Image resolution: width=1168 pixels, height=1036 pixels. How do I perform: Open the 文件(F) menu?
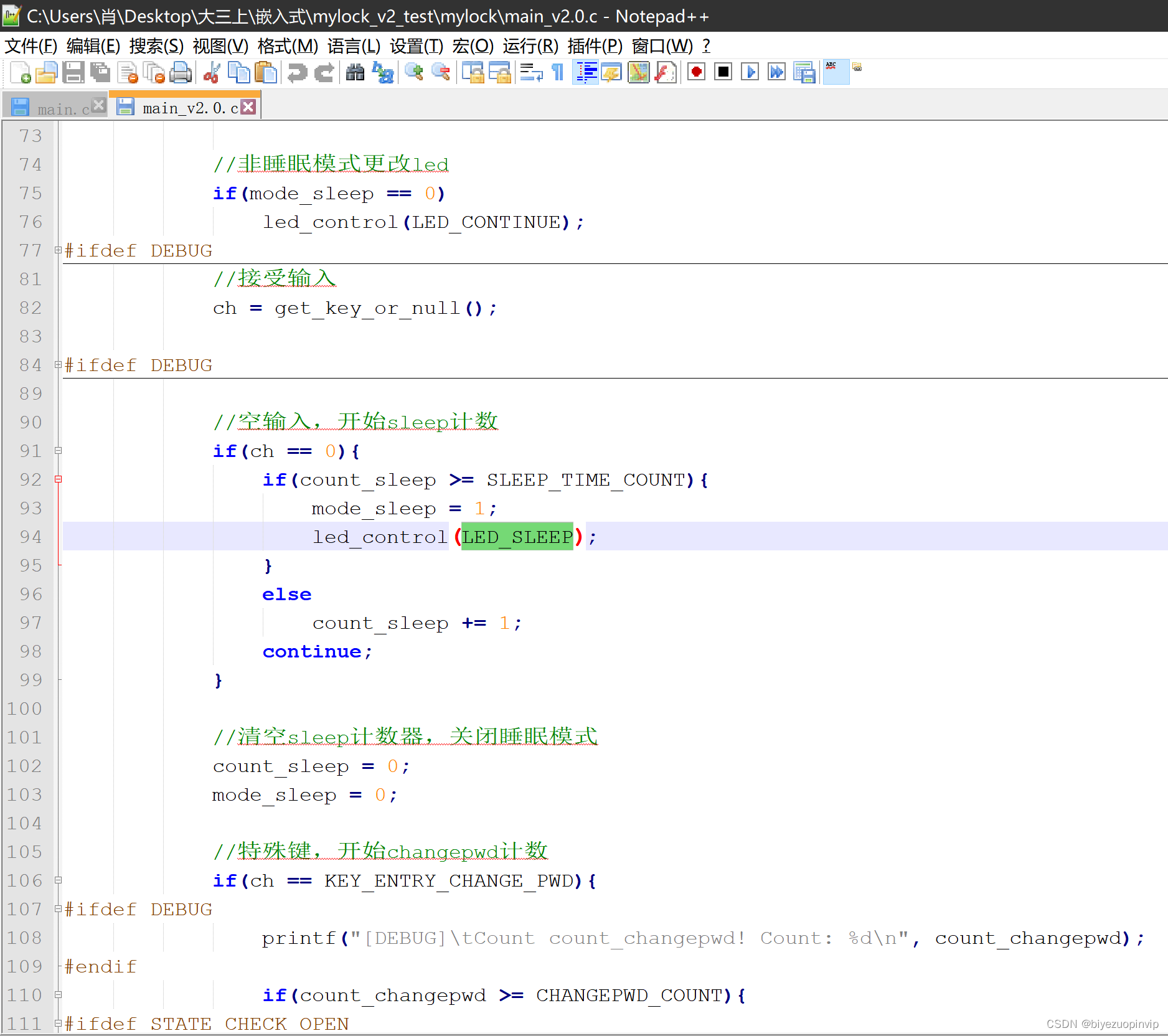31,46
